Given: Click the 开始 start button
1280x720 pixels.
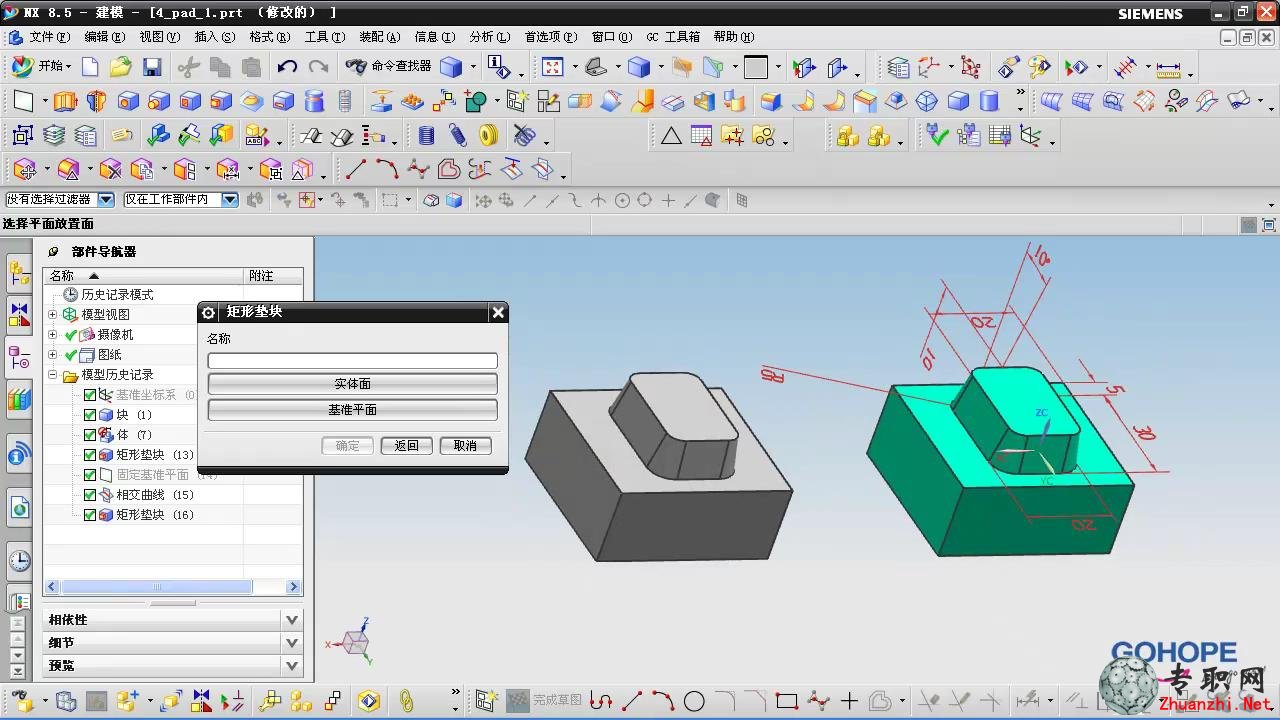Looking at the screenshot, I should [x=41, y=66].
